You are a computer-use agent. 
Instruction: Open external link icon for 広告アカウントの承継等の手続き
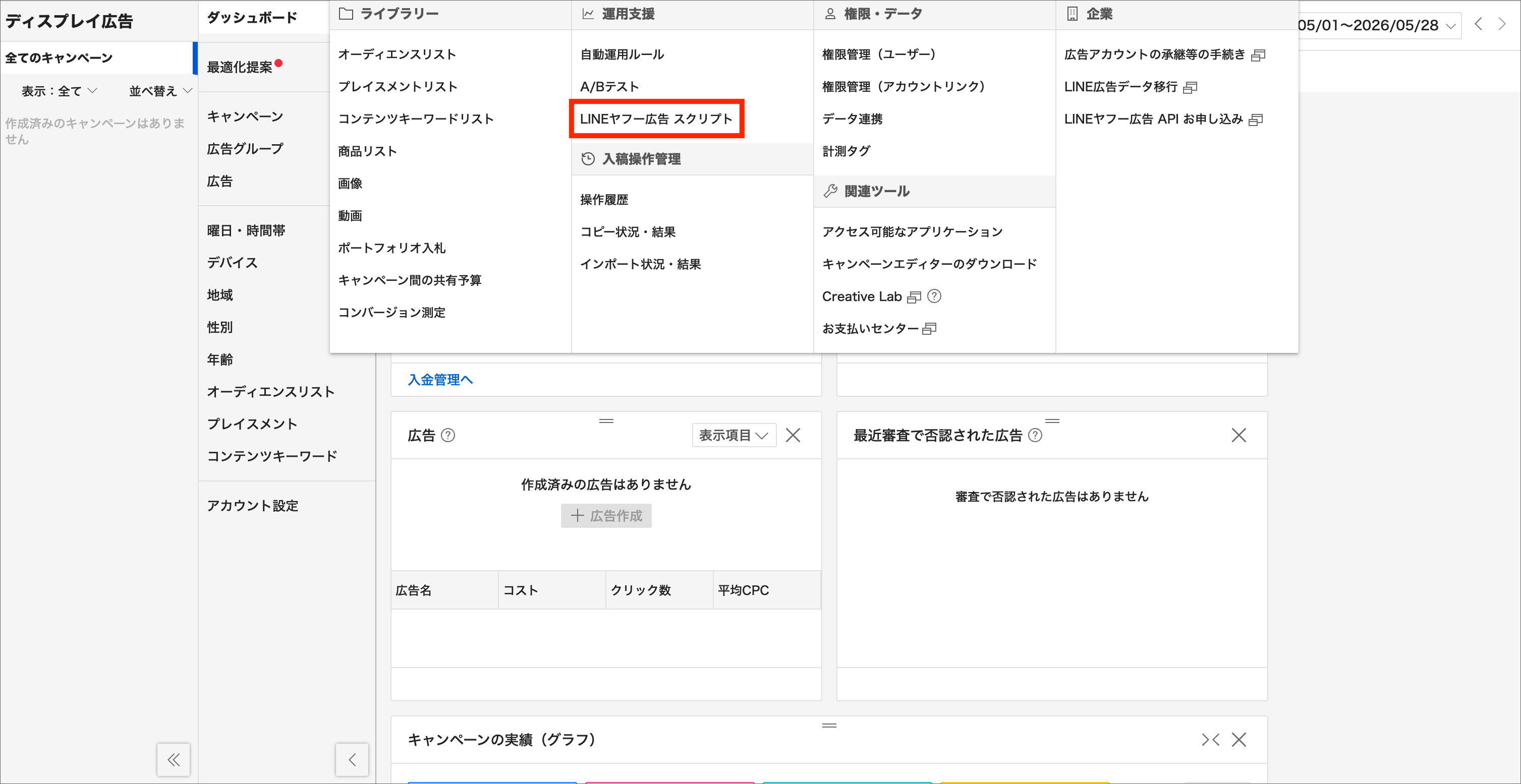click(x=1258, y=55)
